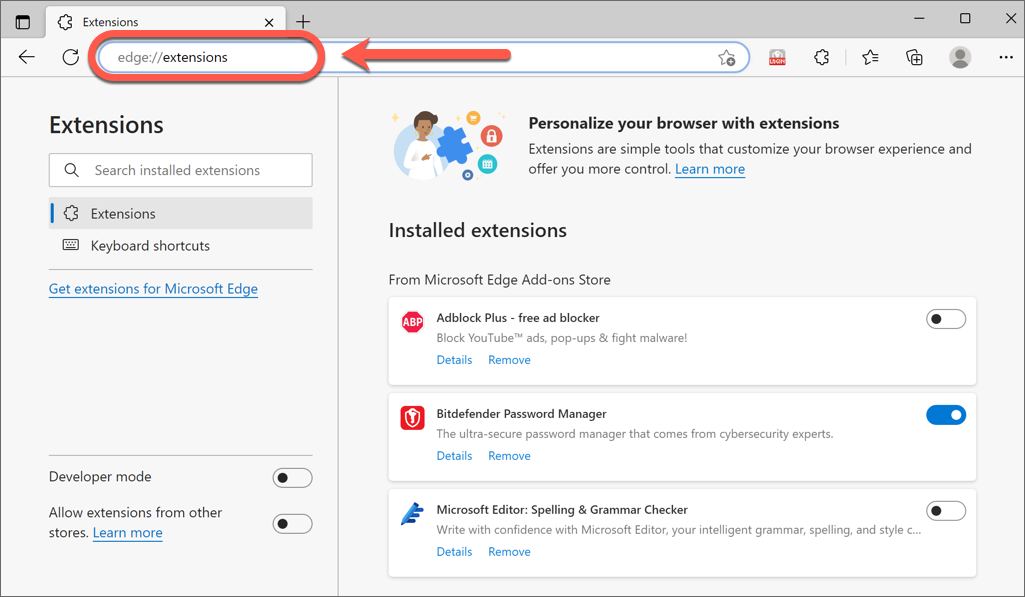The height and width of the screenshot is (597, 1025).
Task: Toggle Allow extensions from other stores
Action: (x=292, y=523)
